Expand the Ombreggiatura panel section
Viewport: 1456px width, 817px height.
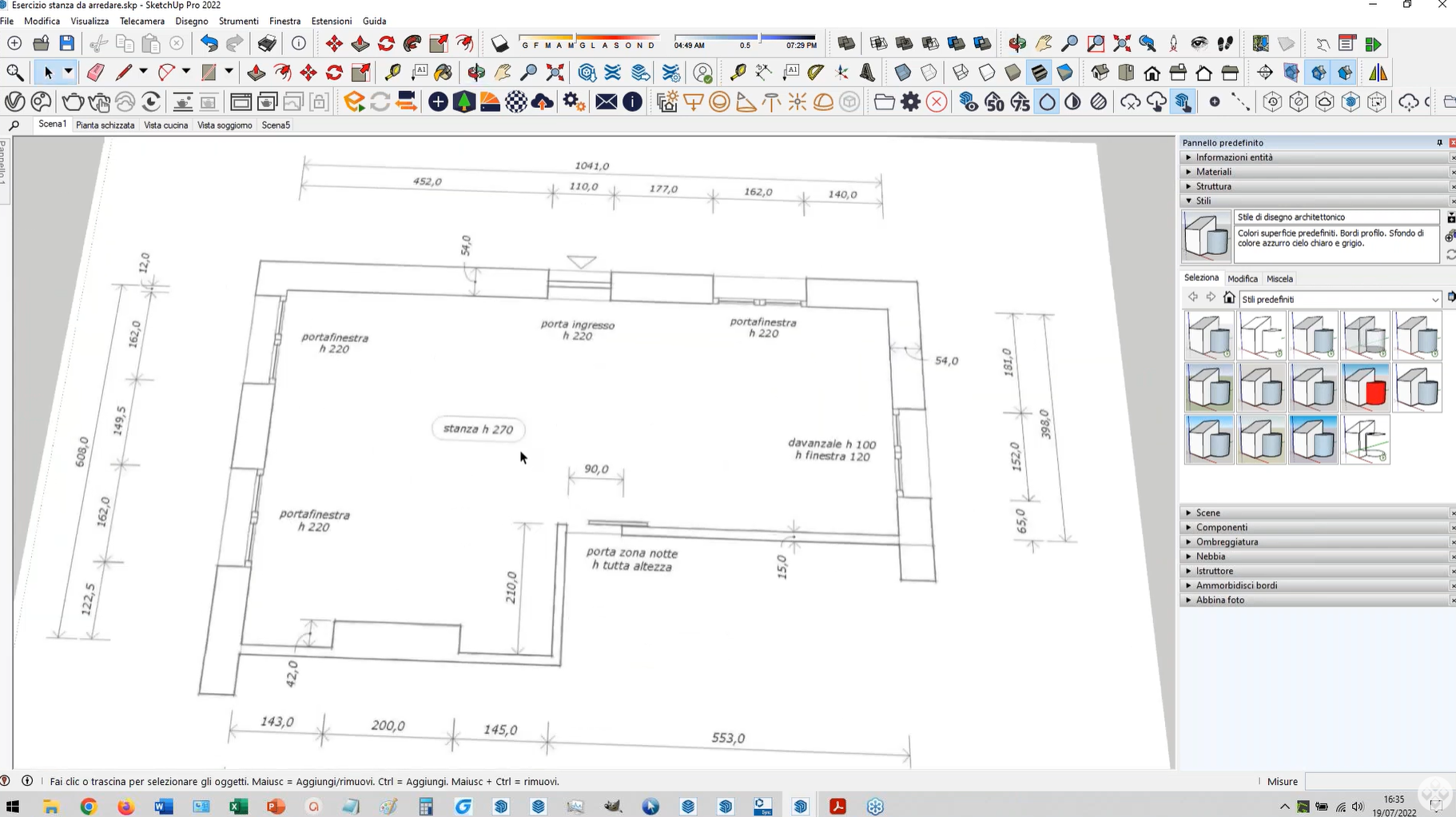coord(1227,542)
